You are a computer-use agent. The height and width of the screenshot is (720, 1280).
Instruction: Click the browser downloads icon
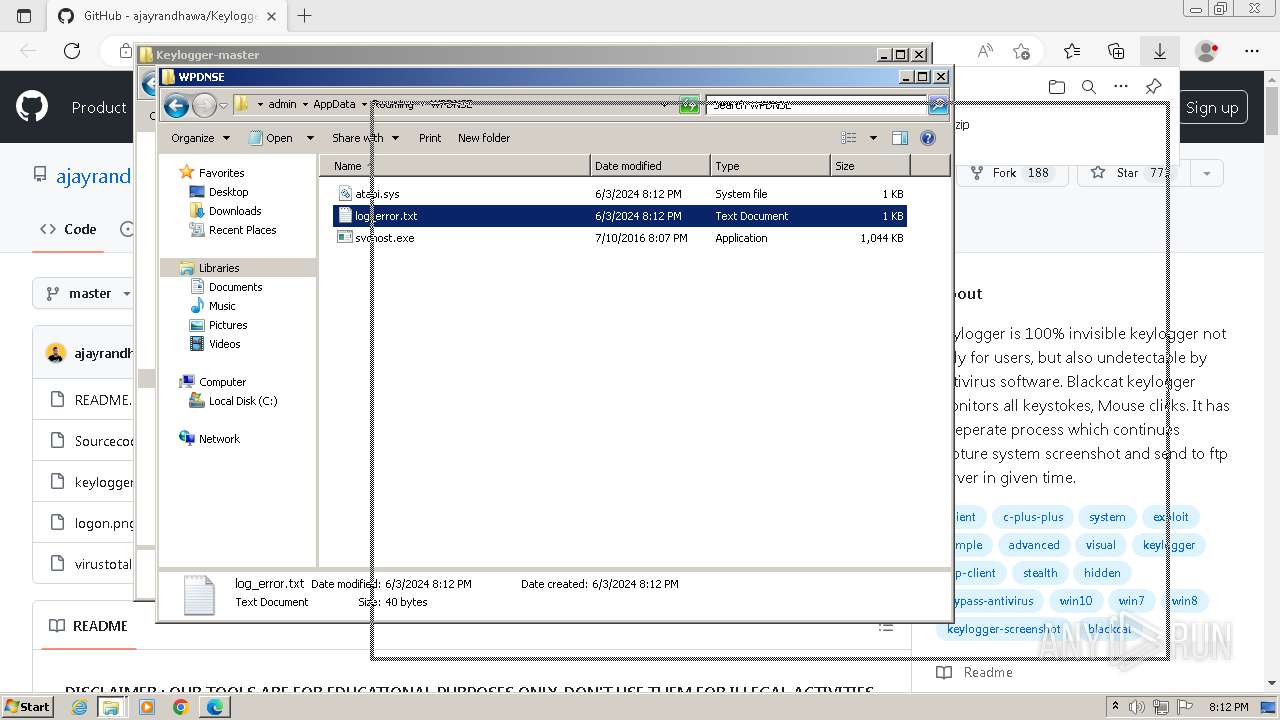pos(1160,51)
